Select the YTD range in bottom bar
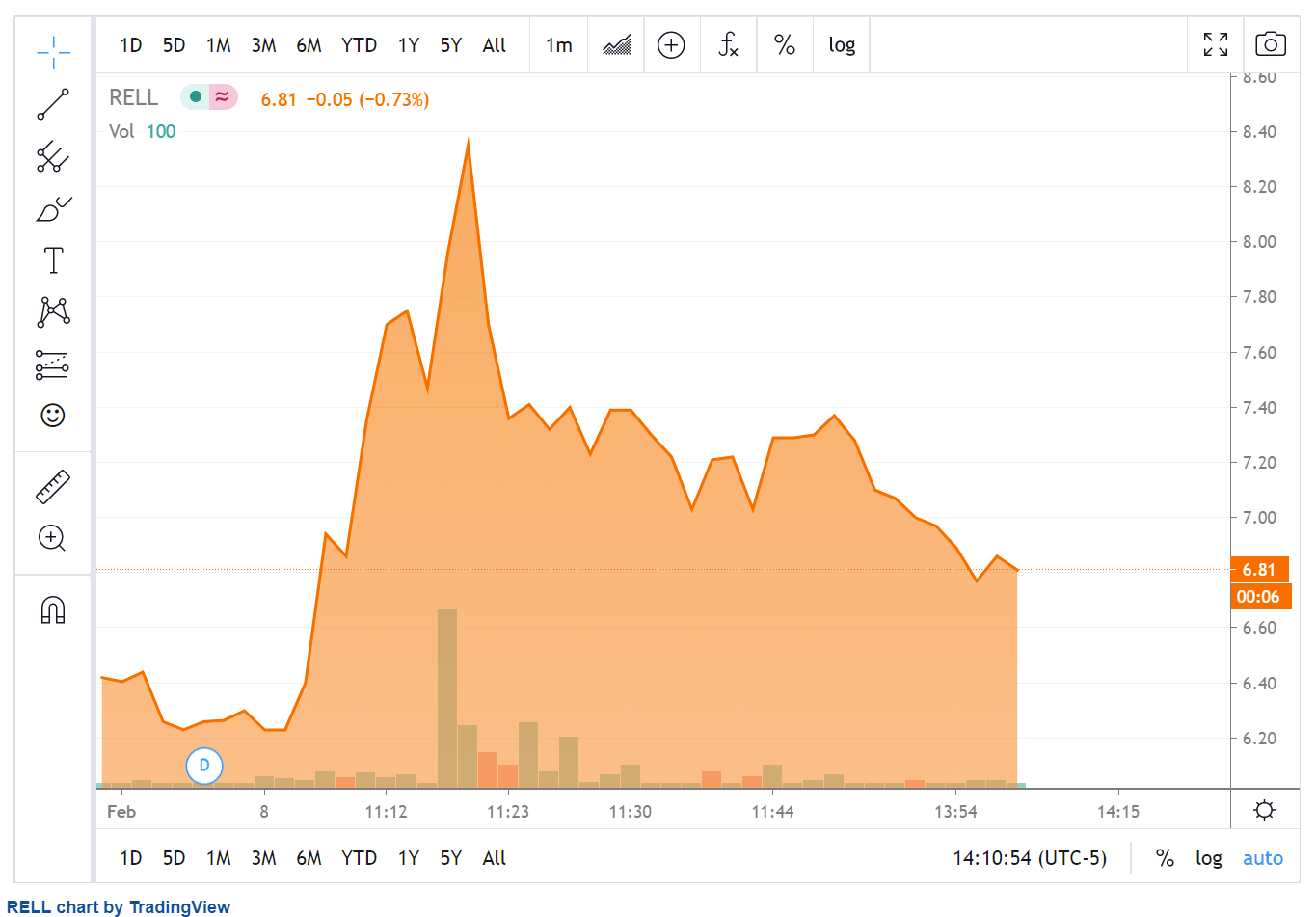The image size is (1316, 917). (359, 858)
